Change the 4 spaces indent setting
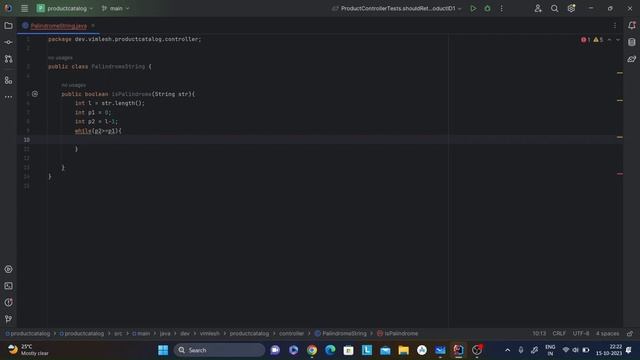This screenshot has height=360, width=640. point(607,333)
